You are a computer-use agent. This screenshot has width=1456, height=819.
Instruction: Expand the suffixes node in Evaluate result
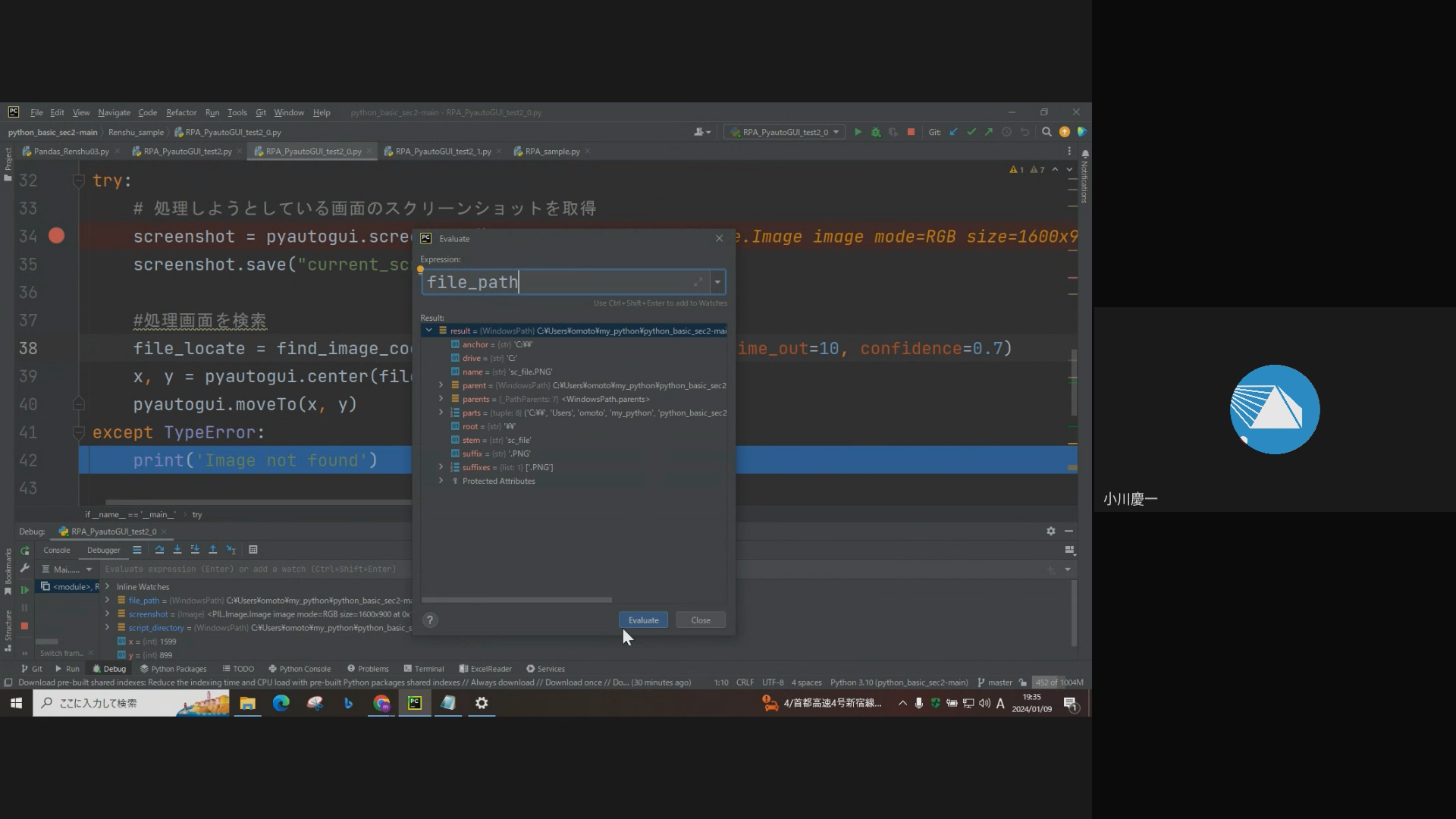[x=441, y=467]
